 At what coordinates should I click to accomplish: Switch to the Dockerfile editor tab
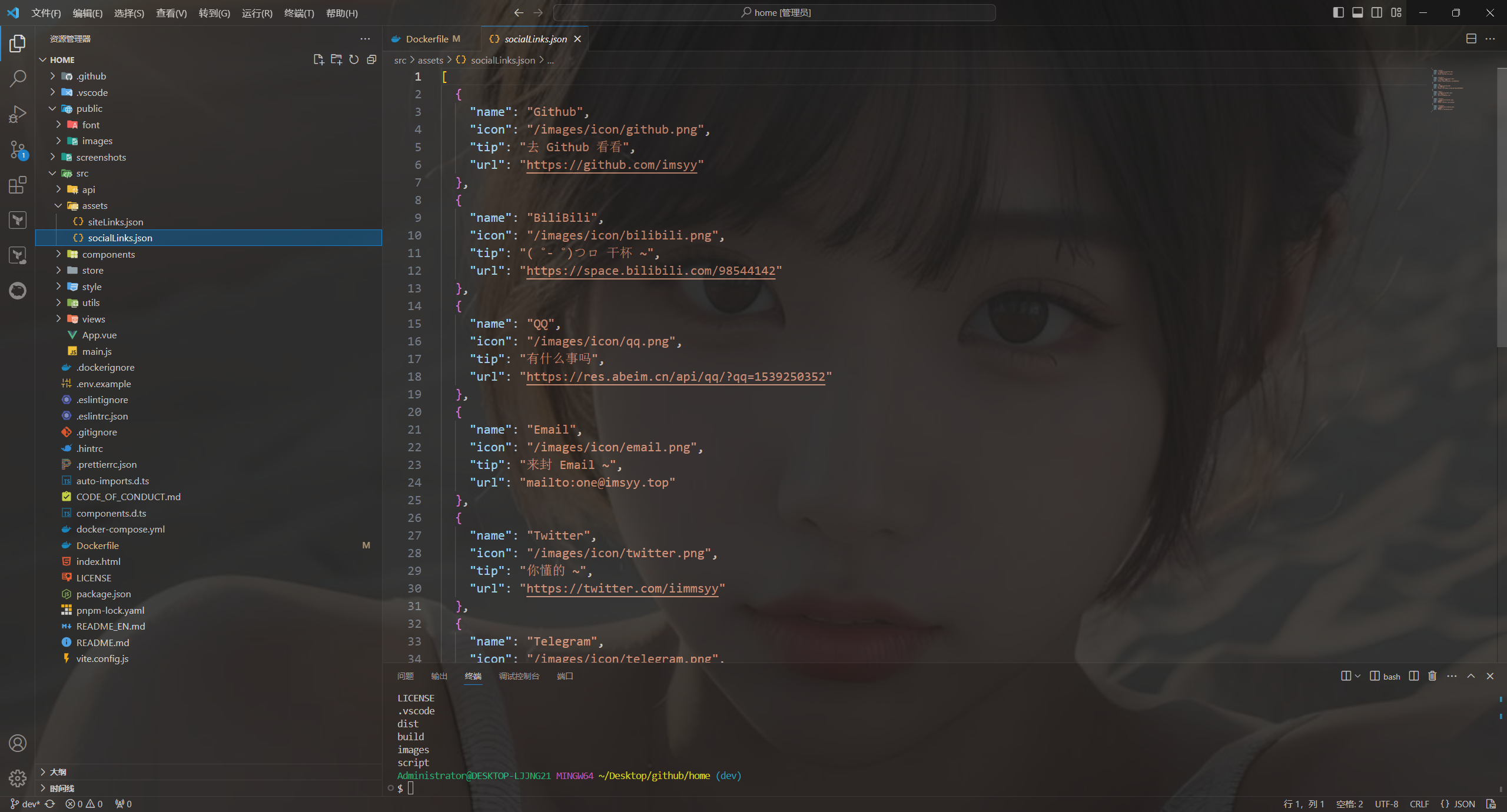click(x=432, y=39)
